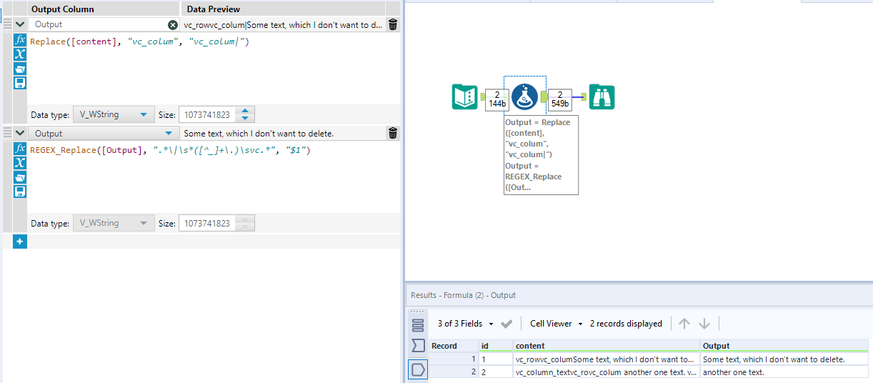Click the Input Data tool's output anchor
The width and height of the screenshot is (873, 383).
tap(482, 97)
